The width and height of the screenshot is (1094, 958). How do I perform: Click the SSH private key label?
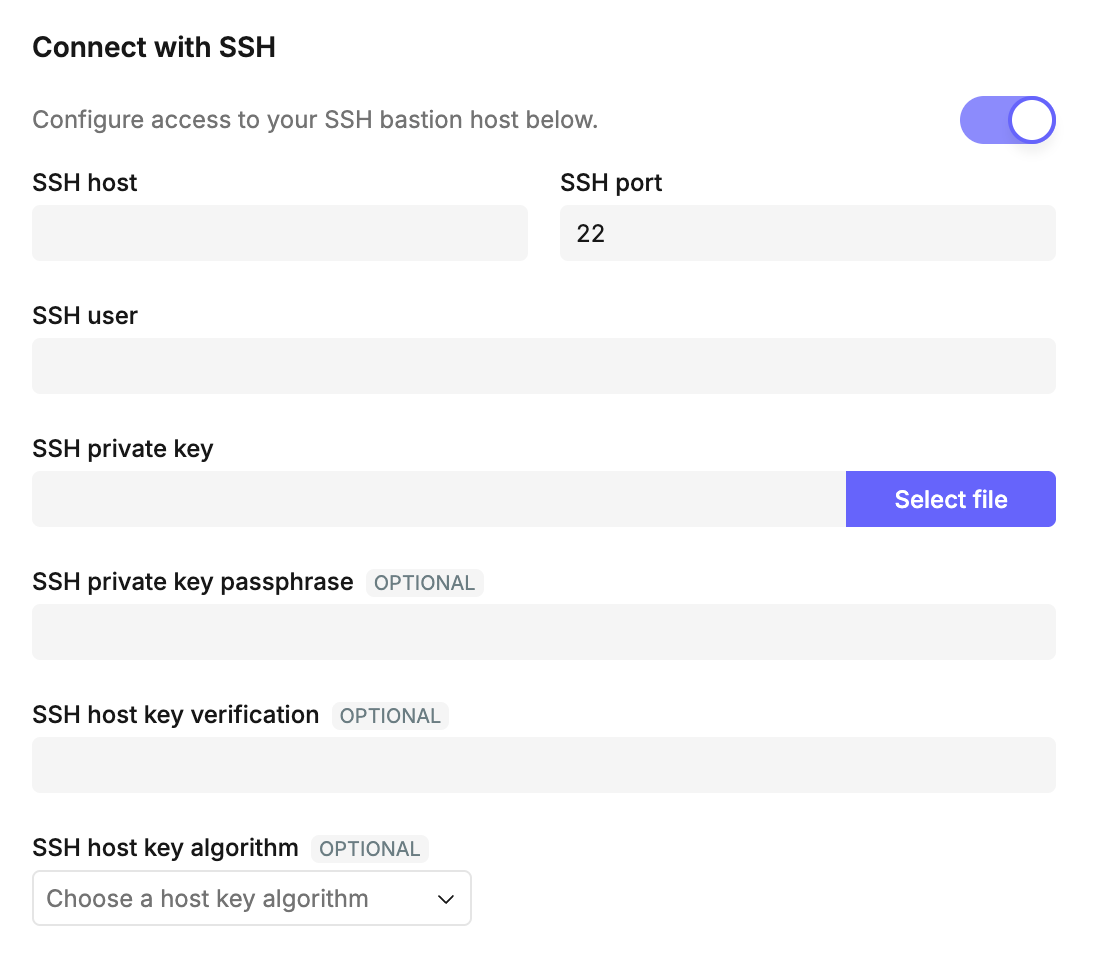click(123, 449)
